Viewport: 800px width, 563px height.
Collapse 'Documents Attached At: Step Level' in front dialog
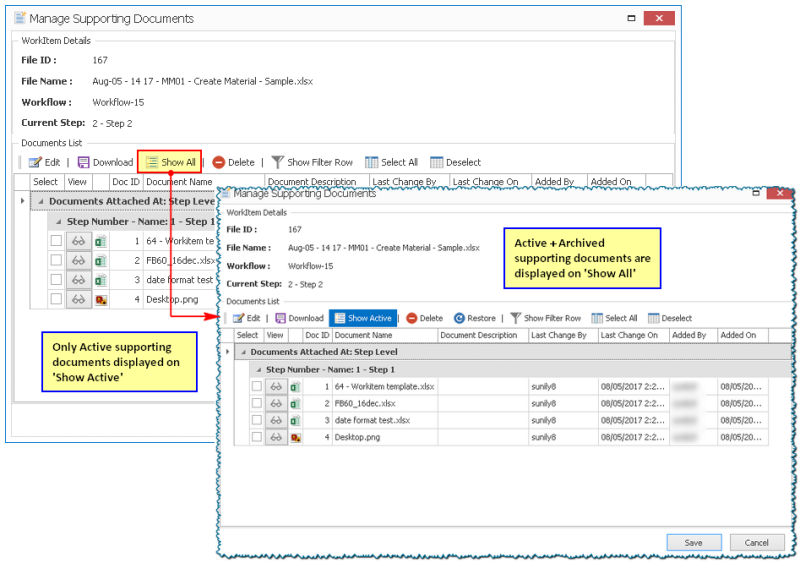[x=243, y=352]
